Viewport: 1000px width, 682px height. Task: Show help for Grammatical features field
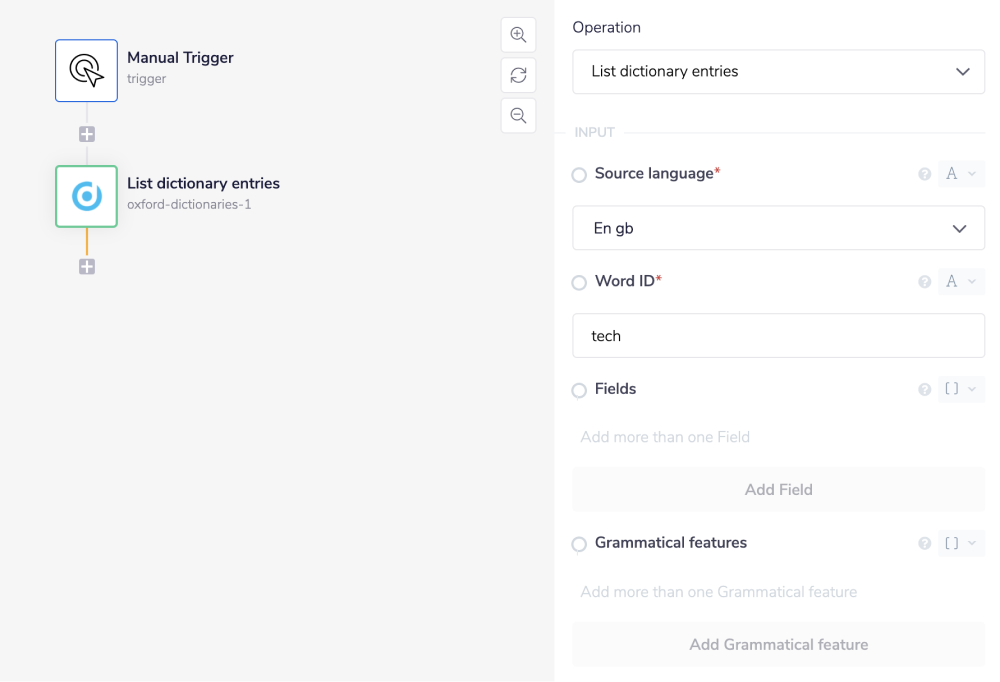(925, 544)
